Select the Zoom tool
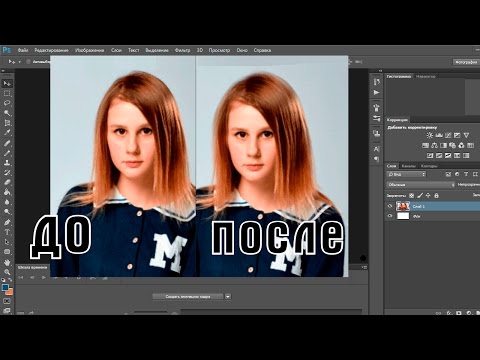This screenshot has height=360, width=480. tap(7, 272)
